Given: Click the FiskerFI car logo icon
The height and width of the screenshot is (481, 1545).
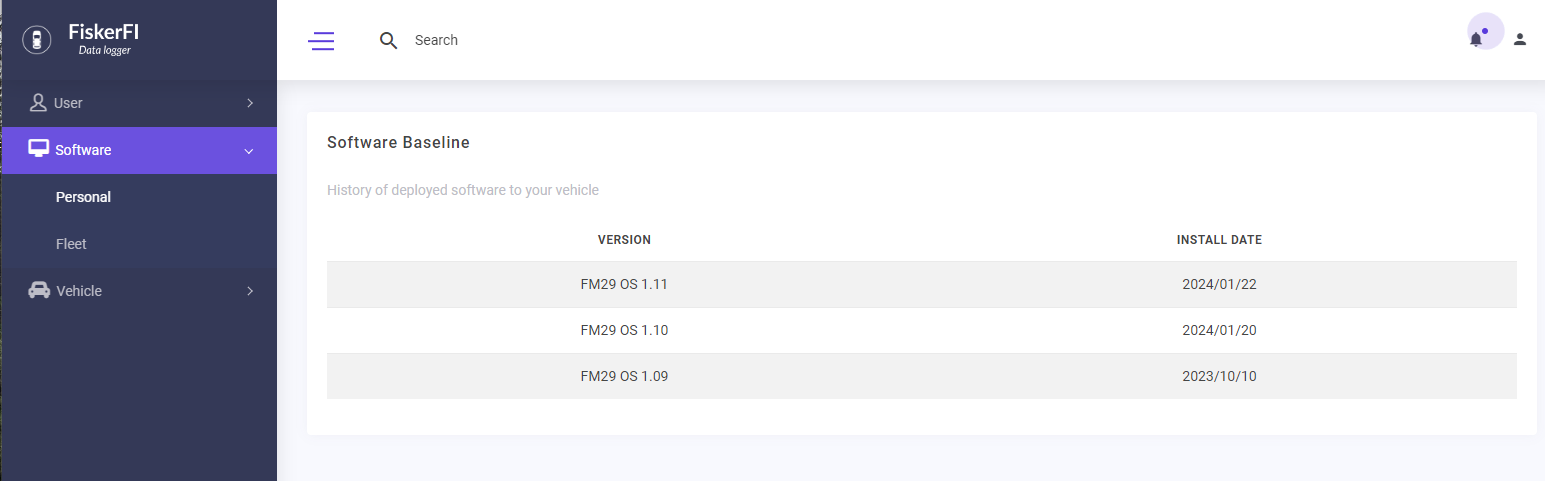Looking at the screenshot, I should [x=37, y=40].
